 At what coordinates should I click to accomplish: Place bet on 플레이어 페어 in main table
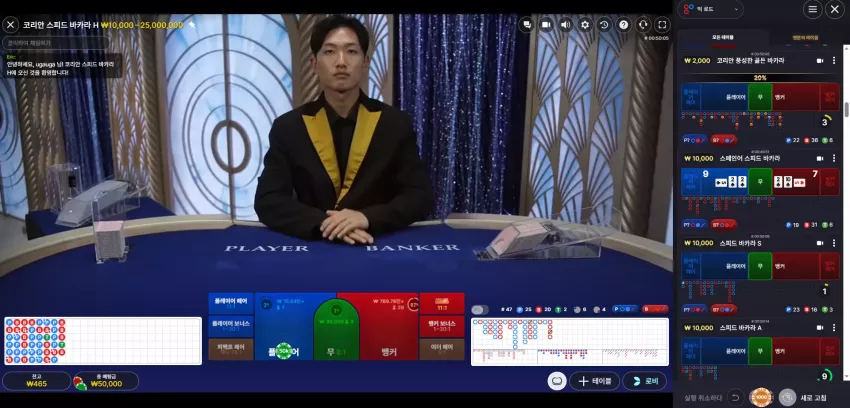click(x=230, y=303)
